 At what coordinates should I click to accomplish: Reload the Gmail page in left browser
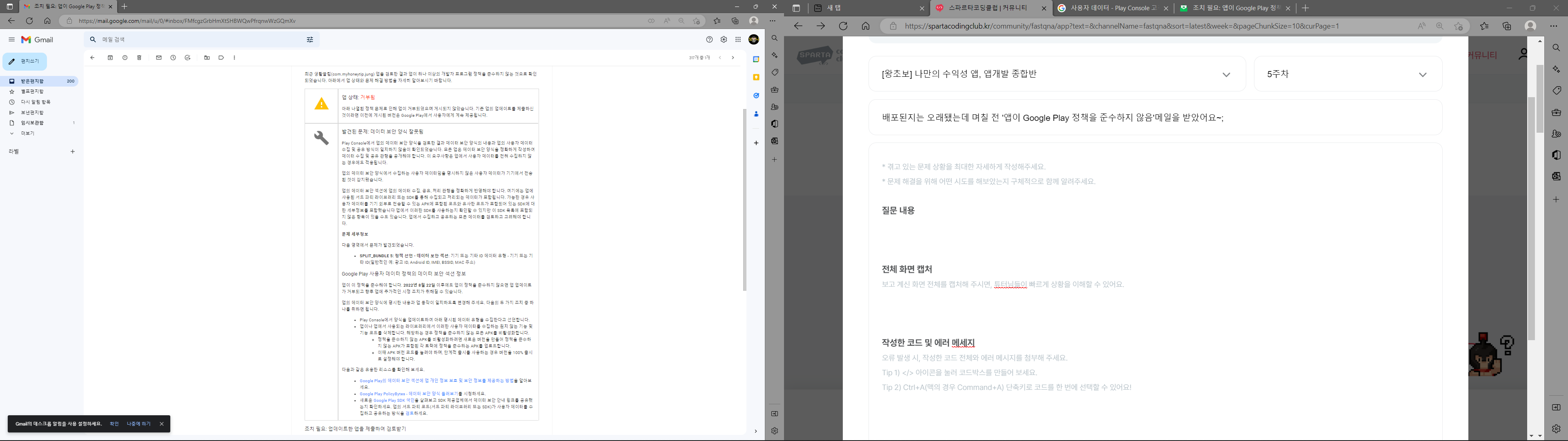pyautogui.click(x=29, y=21)
